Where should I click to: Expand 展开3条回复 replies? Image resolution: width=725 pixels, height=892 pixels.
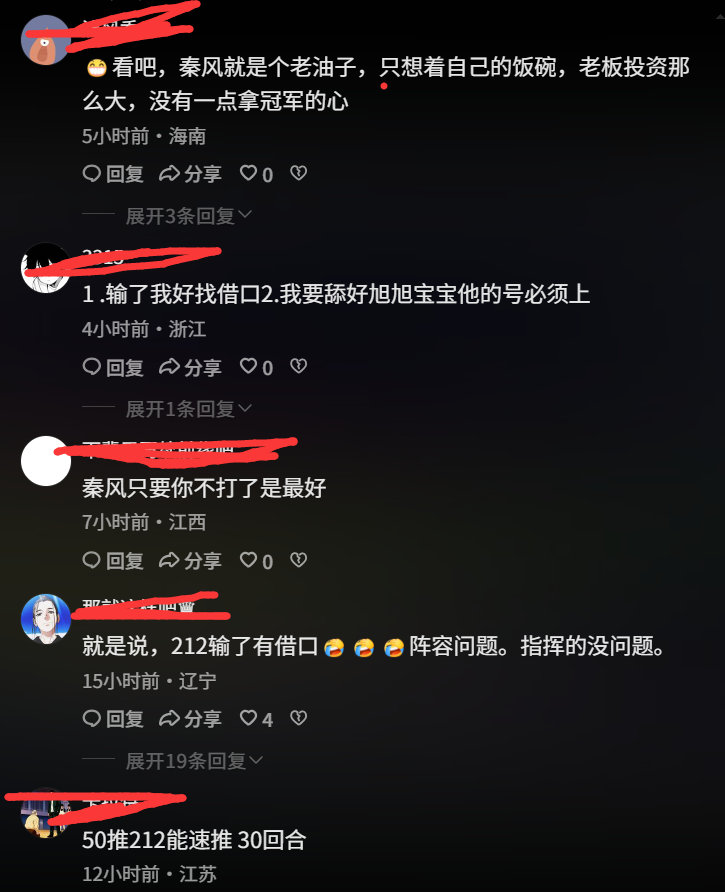pyautogui.click(x=188, y=216)
